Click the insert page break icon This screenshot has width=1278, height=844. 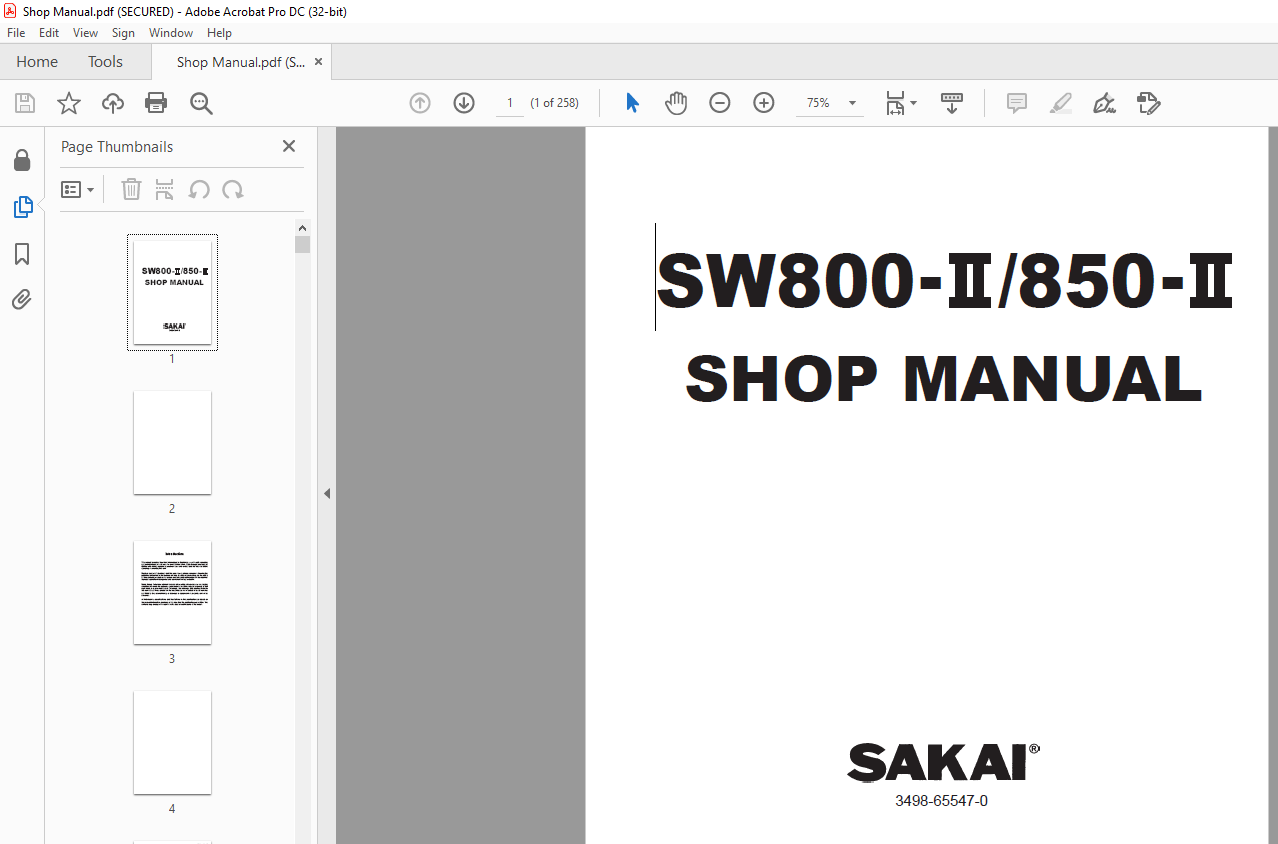(x=165, y=189)
